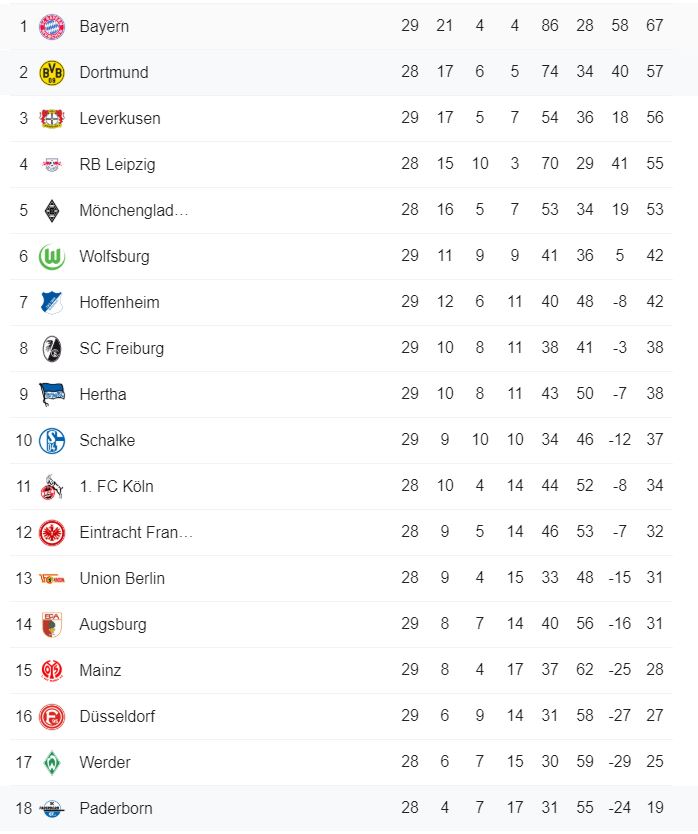Viewport: 698px width, 834px height.
Task: Open the Düsseldorf team link
Action: 117,716
